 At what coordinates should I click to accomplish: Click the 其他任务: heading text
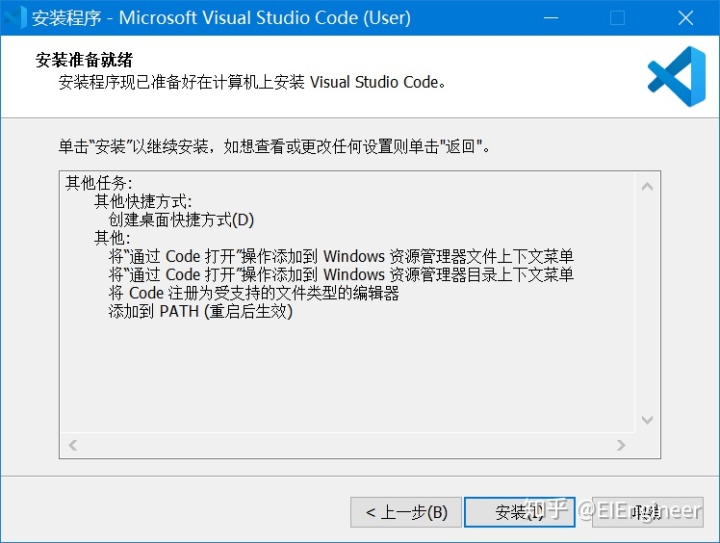click(x=99, y=183)
